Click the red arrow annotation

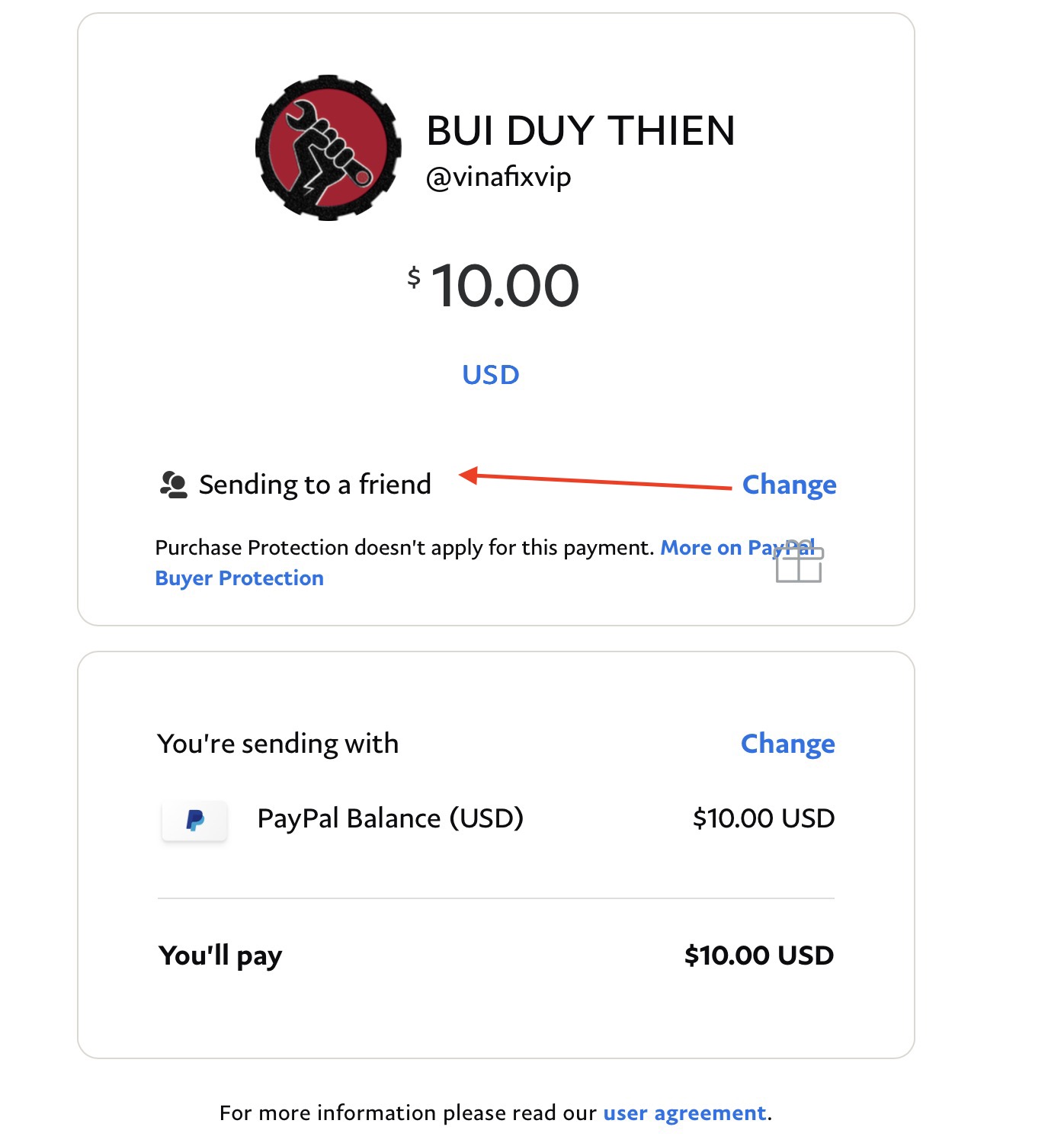(596, 480)
